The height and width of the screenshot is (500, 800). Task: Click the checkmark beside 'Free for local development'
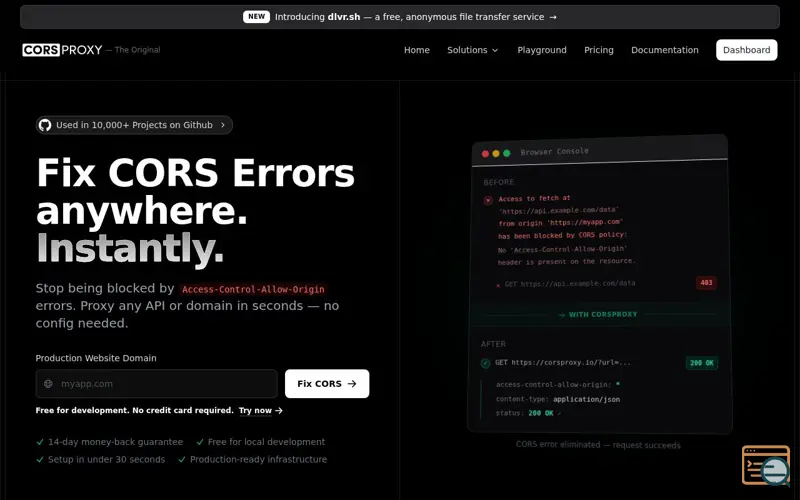[200, 442]
